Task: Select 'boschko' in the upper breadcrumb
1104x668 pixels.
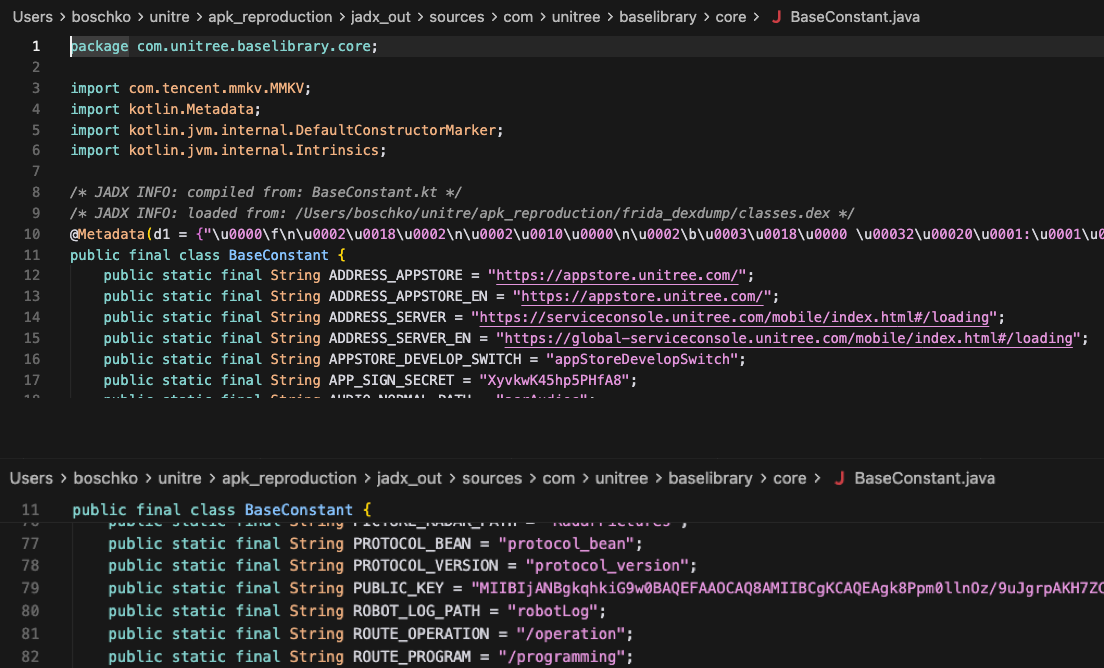Action: [101, 17]
